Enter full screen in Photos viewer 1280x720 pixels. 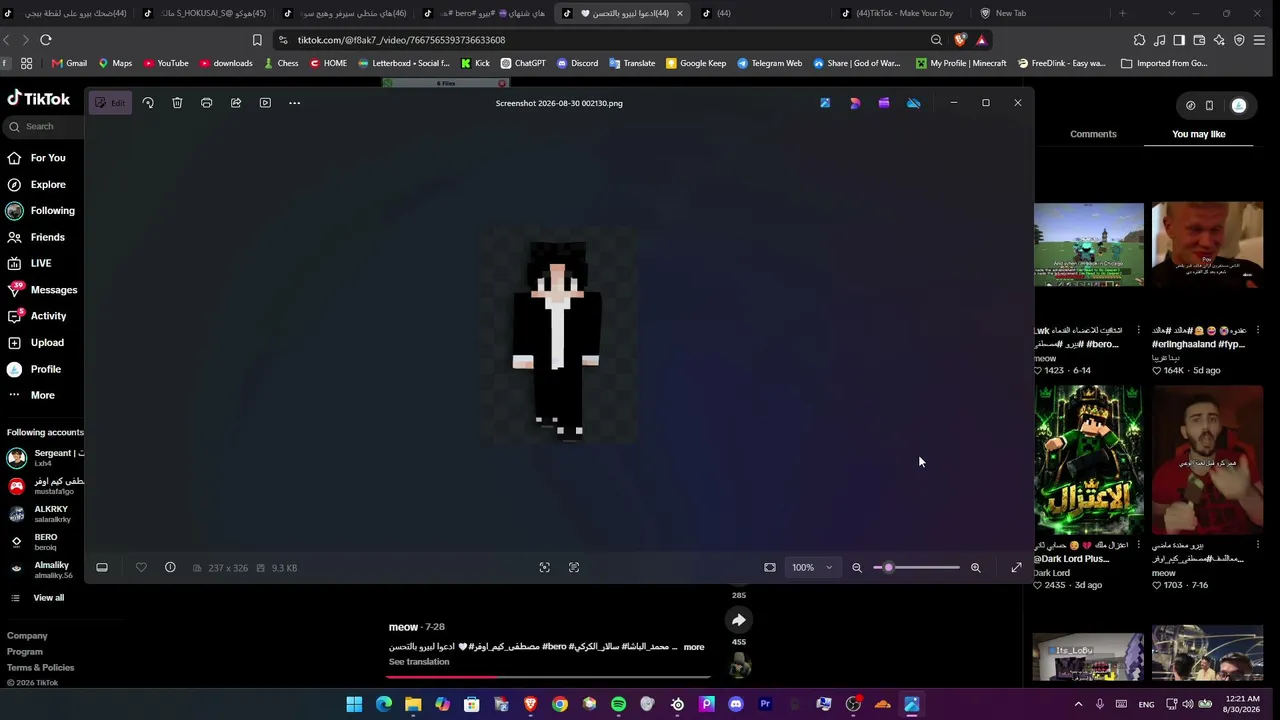click(x=1016, y=568)
